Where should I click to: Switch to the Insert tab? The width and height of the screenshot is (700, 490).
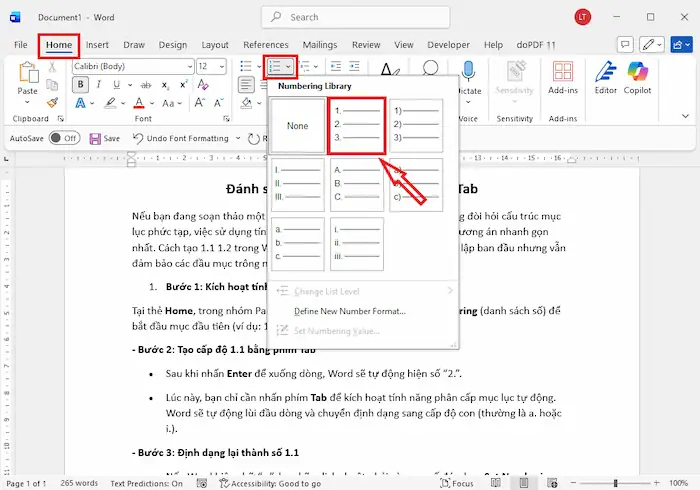[97, 45]
